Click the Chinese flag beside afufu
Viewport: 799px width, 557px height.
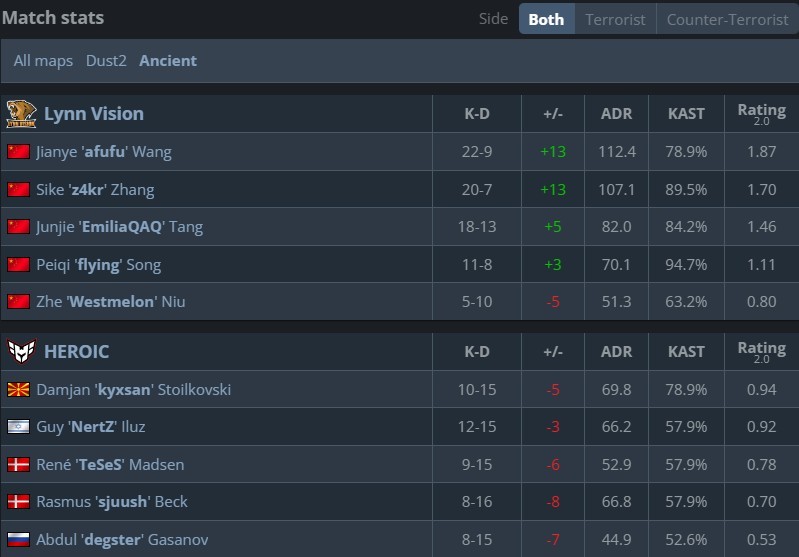point(18,152)
